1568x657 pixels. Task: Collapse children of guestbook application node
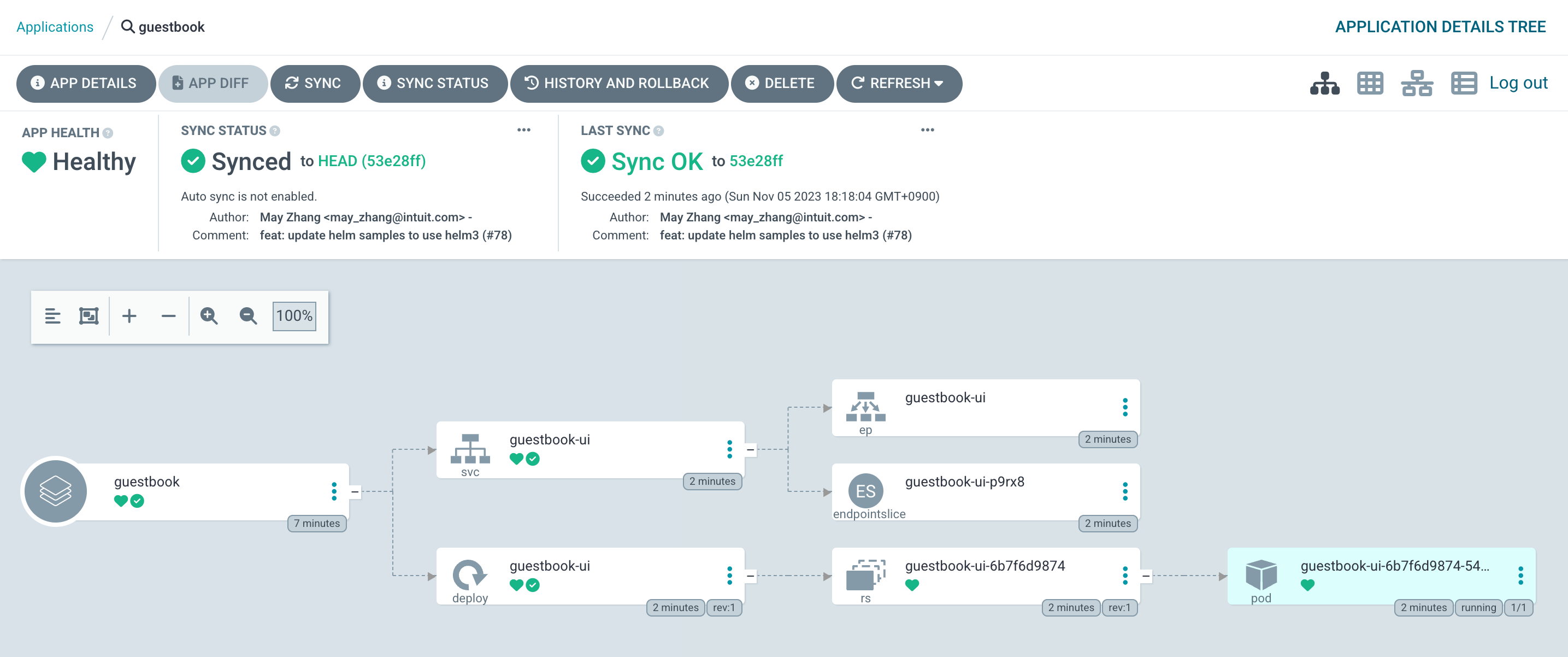(x=355, y=491)
